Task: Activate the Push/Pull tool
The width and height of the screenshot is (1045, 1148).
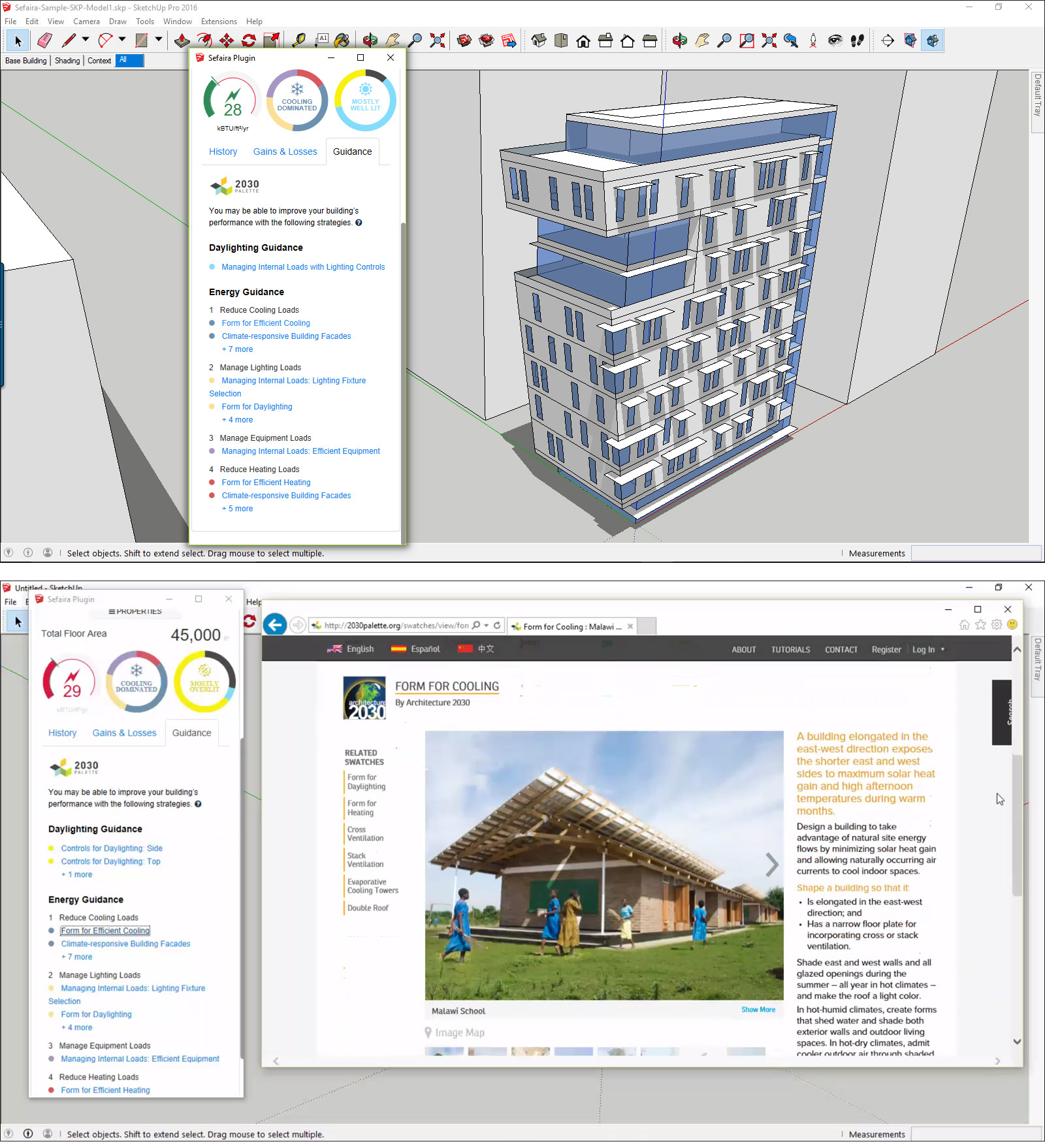Action: pos(182,40)
